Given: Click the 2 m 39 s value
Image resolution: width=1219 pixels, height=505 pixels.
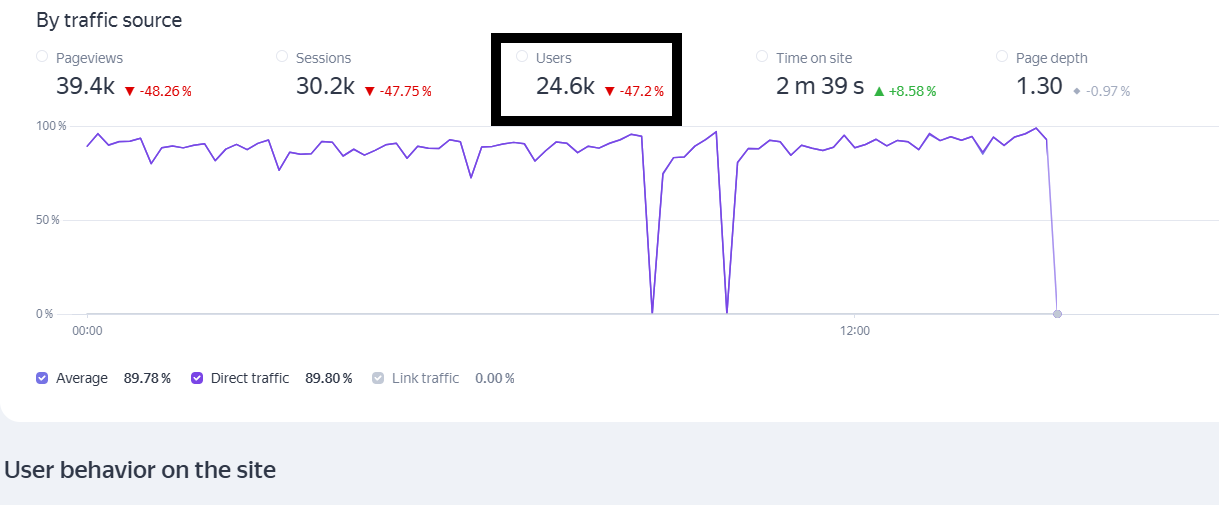Looking at the screenshot, I should coord(820,87).
